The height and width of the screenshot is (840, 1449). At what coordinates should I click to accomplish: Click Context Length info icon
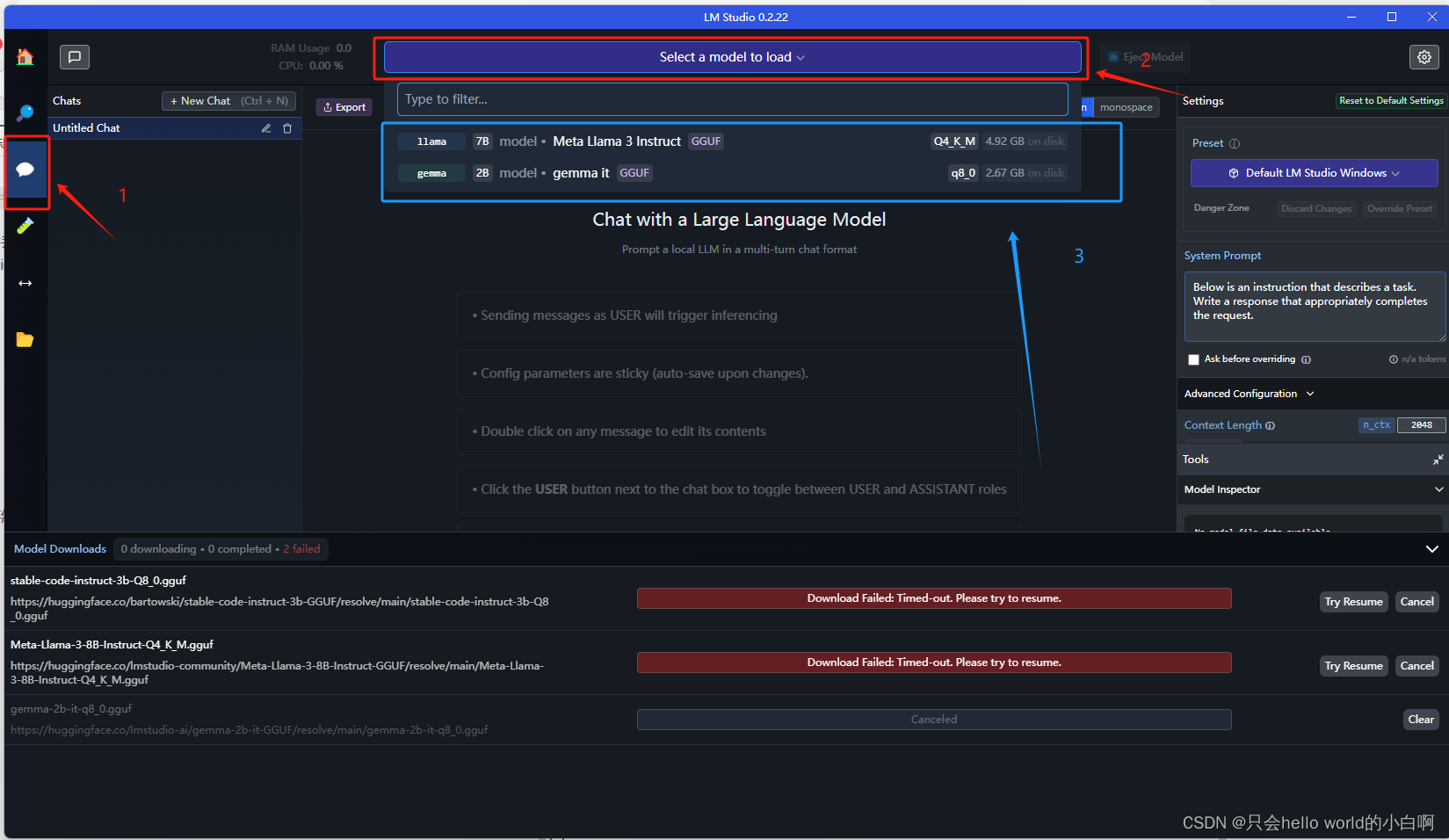(1270, 426)
